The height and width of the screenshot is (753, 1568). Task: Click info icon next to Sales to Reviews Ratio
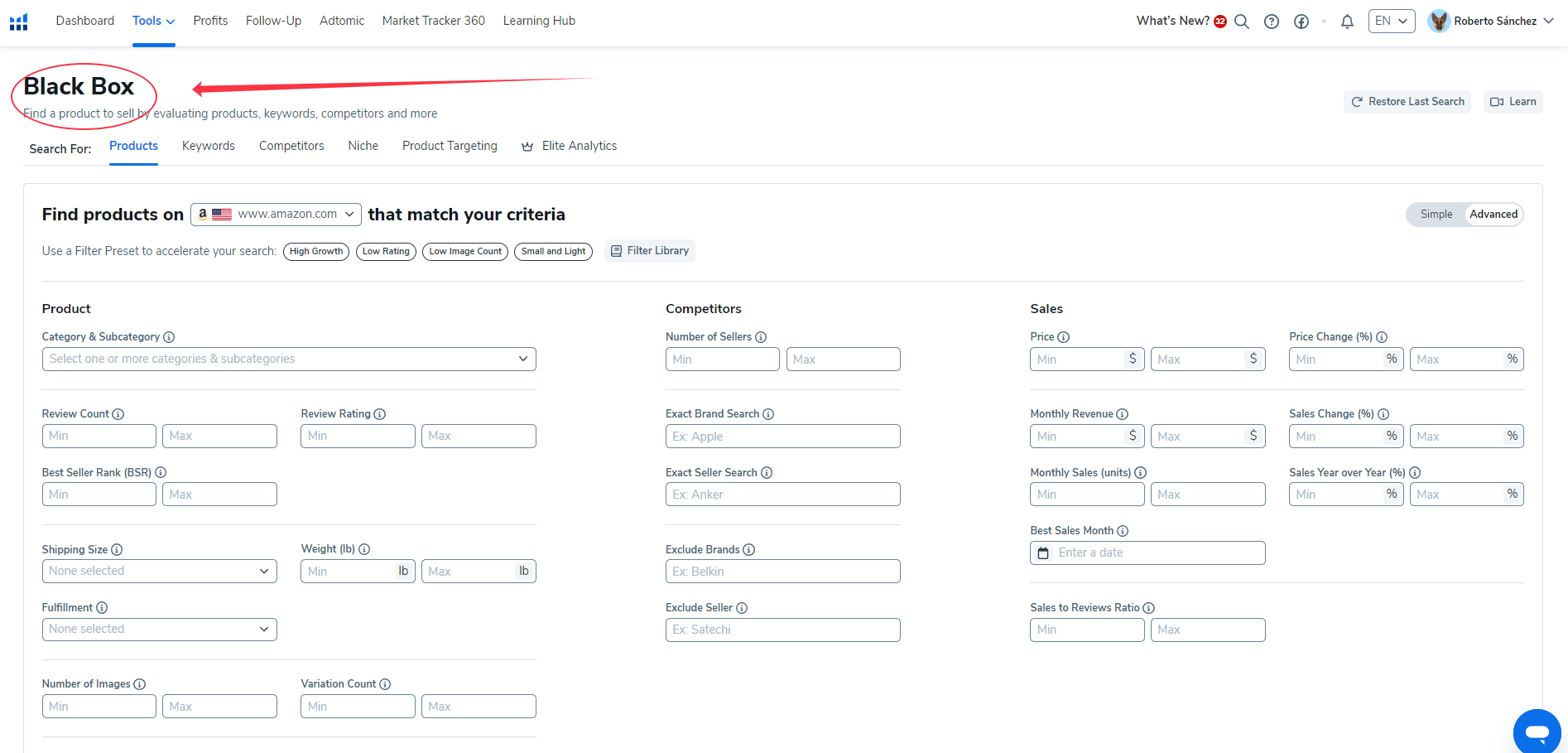[1149, 608]
